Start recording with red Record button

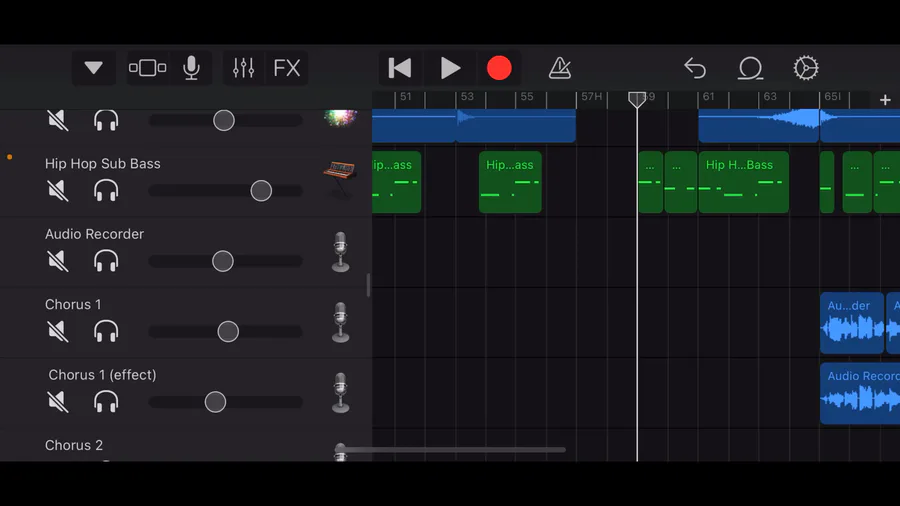[499, 68]
